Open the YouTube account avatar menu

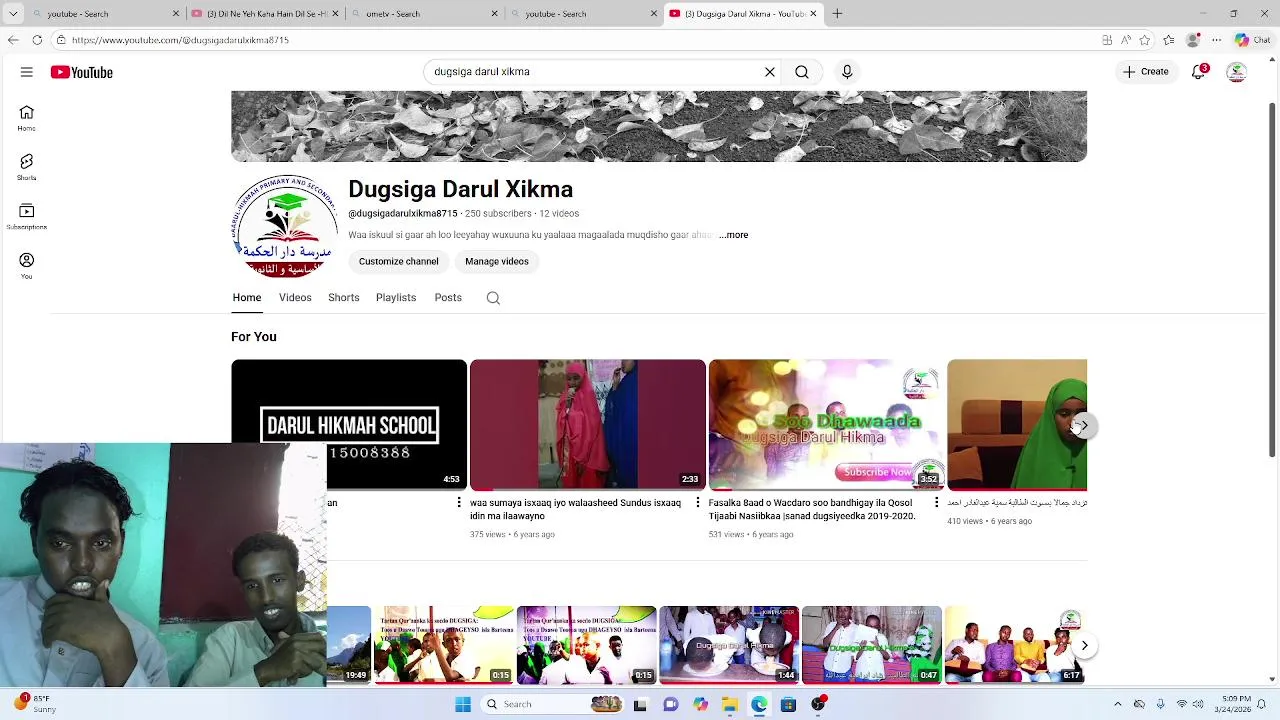pos(1237,72)
